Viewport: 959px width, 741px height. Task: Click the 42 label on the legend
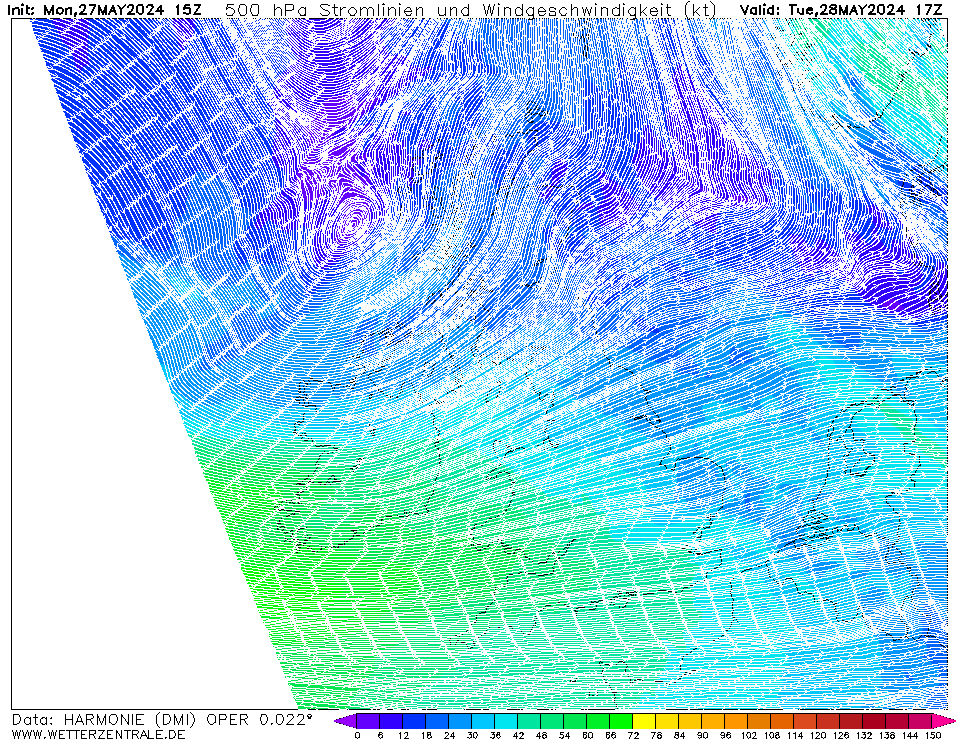tap(518, 735)
